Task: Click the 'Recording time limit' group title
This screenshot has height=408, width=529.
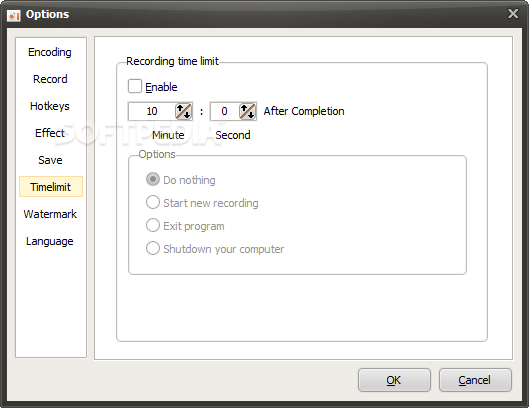Action: tap(172, 61)
